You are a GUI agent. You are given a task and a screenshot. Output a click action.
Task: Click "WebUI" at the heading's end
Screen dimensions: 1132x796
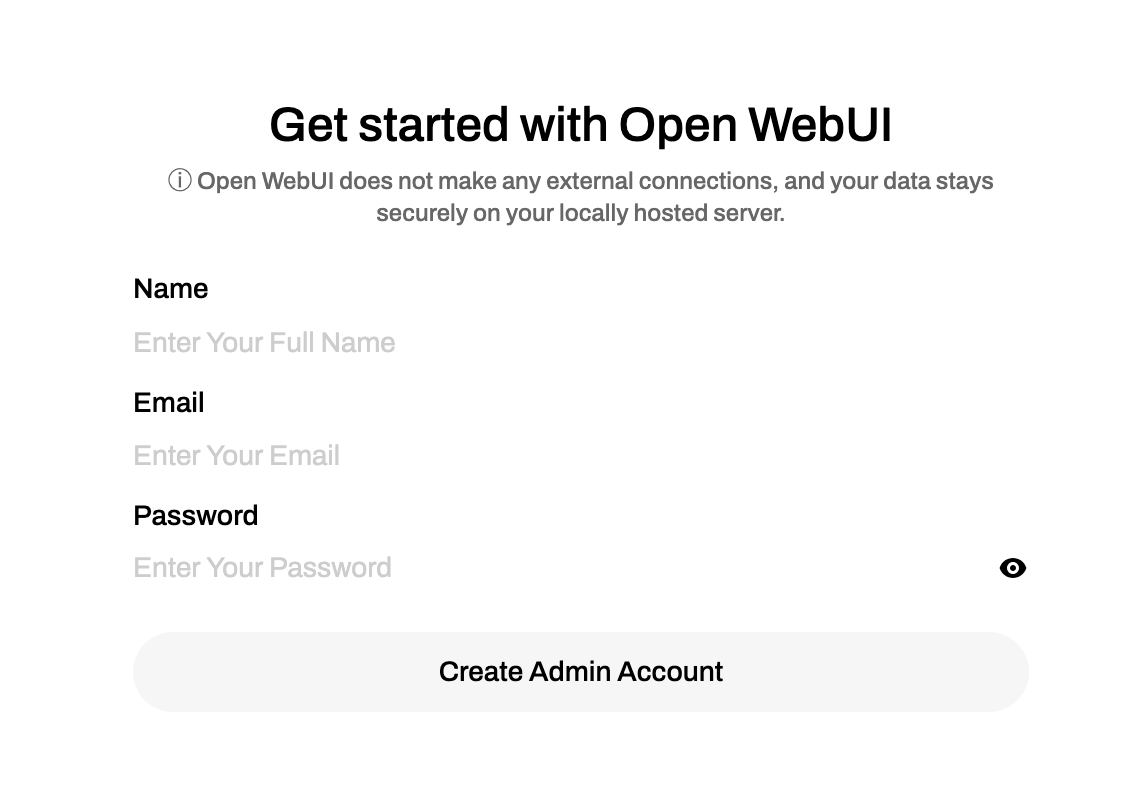point(820,126)
